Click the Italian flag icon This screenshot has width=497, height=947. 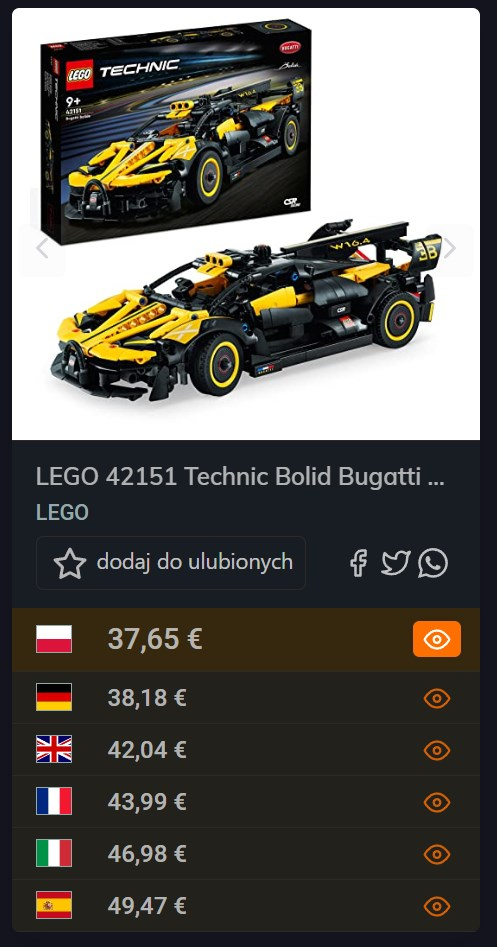[x=54, y=853]
